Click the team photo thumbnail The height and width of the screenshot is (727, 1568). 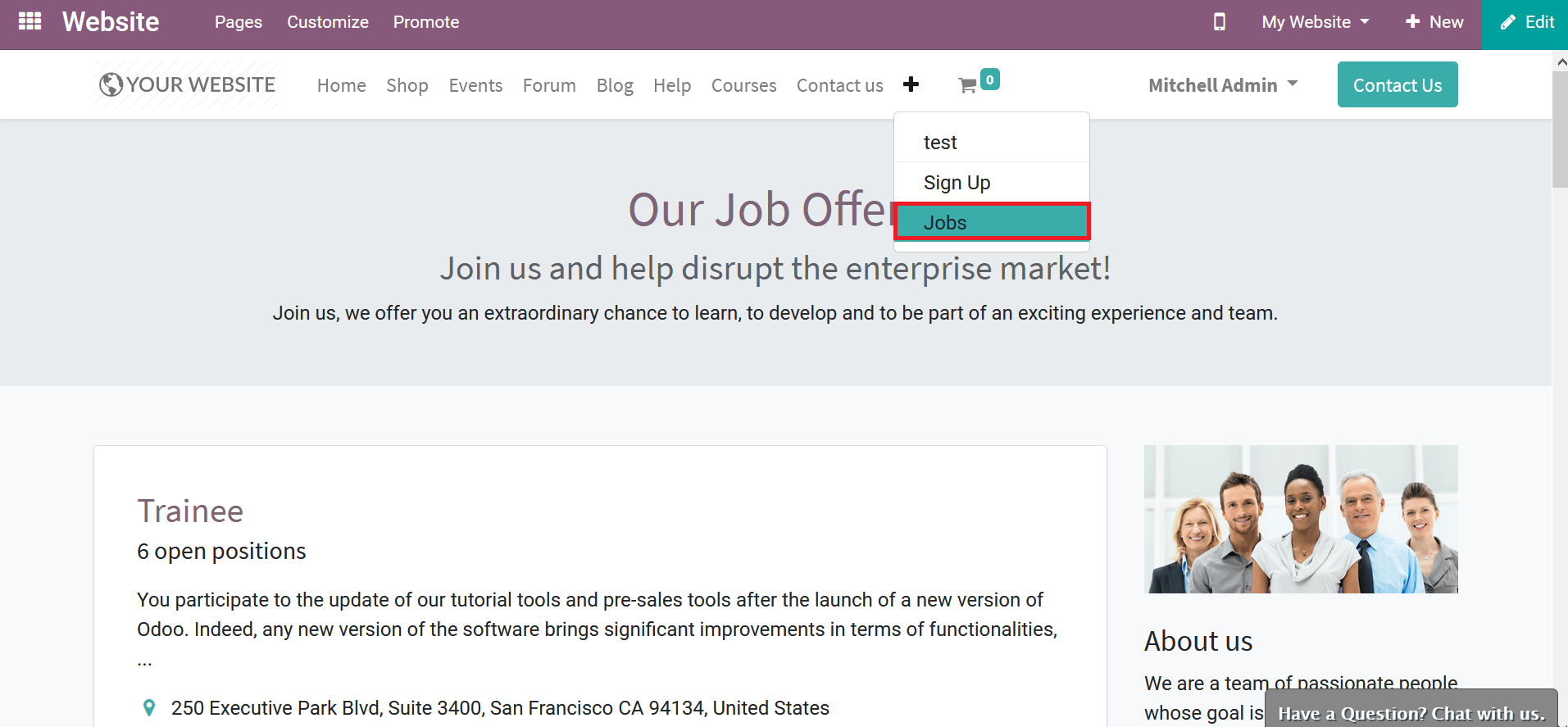point(1300,519)
